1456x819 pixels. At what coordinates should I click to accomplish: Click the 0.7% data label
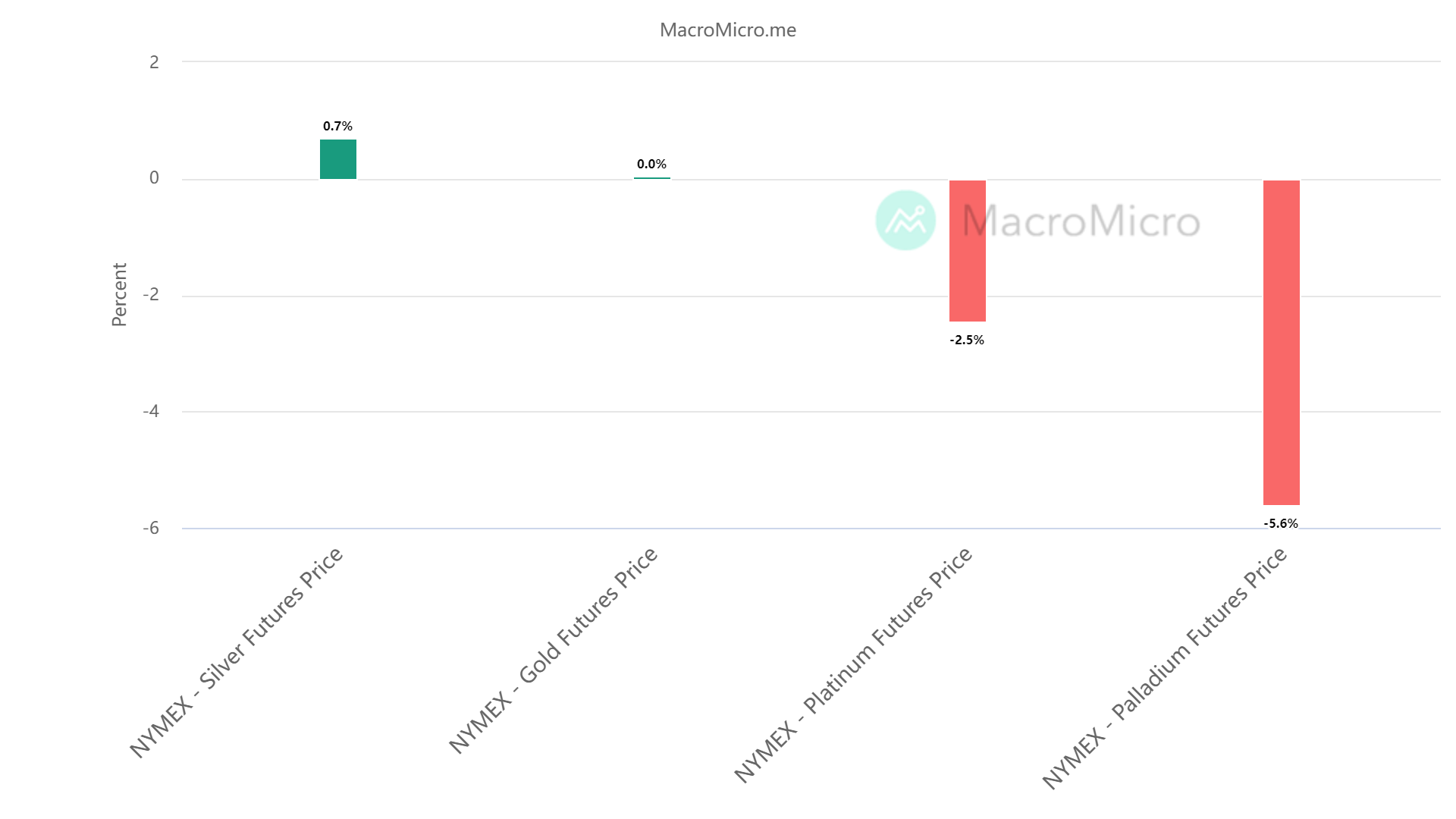pos(338,126)
